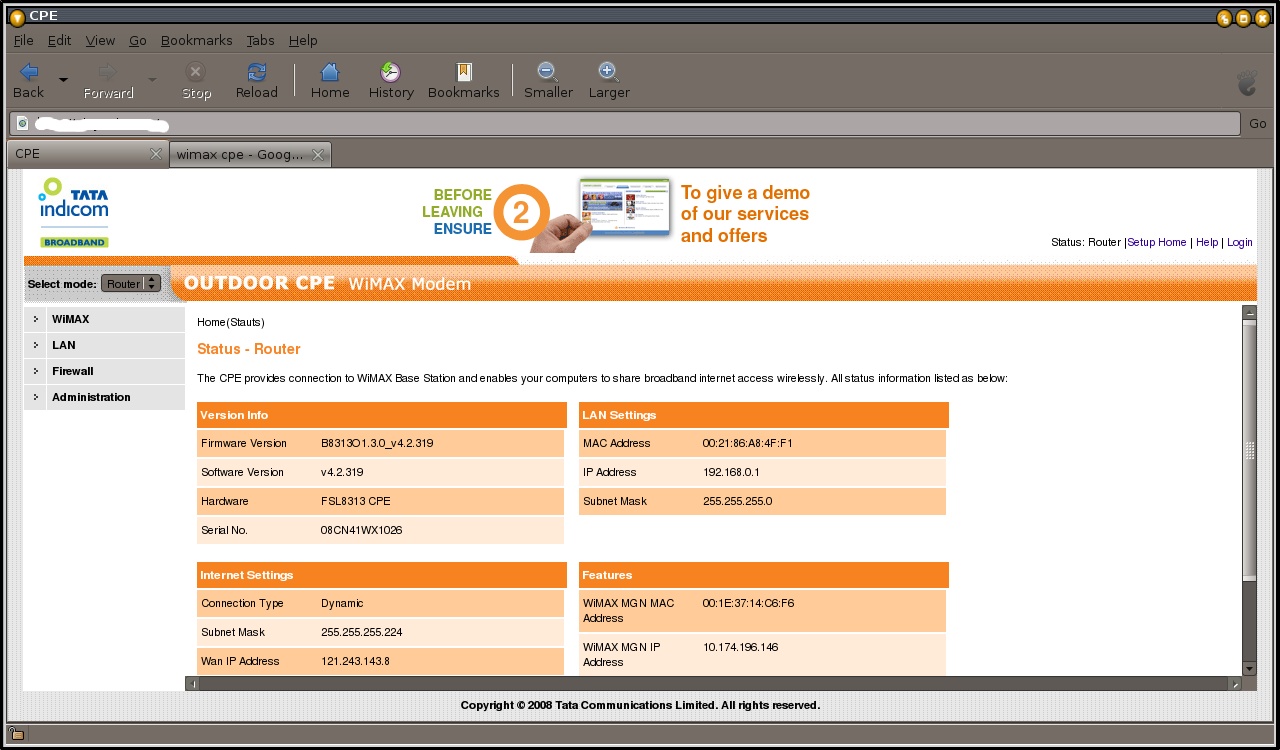Click the Go button beside address bar
This screenshot has width=1280, height=750.
coord(1258,124)
